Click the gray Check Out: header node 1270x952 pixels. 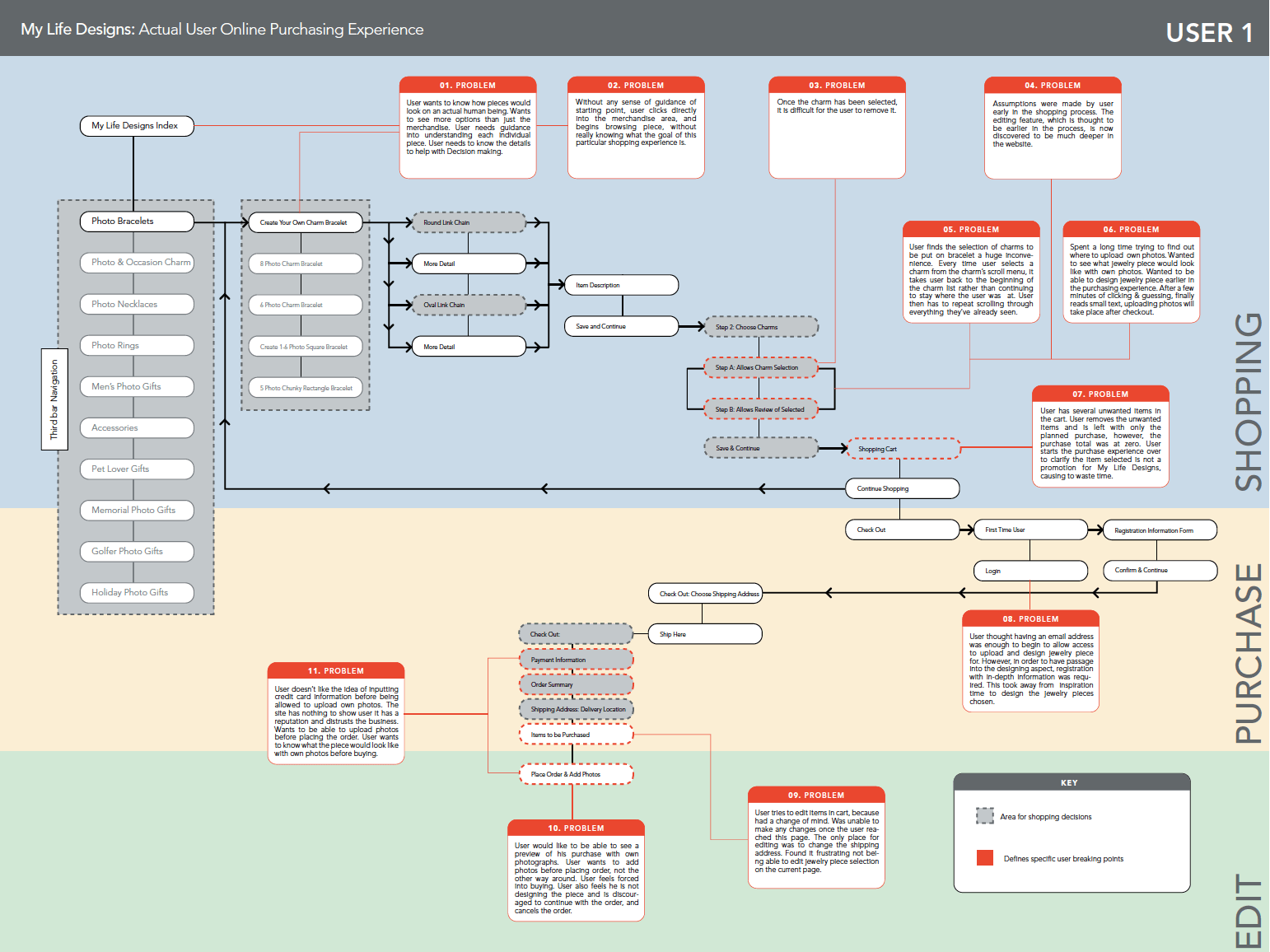[x=576, y=634]
